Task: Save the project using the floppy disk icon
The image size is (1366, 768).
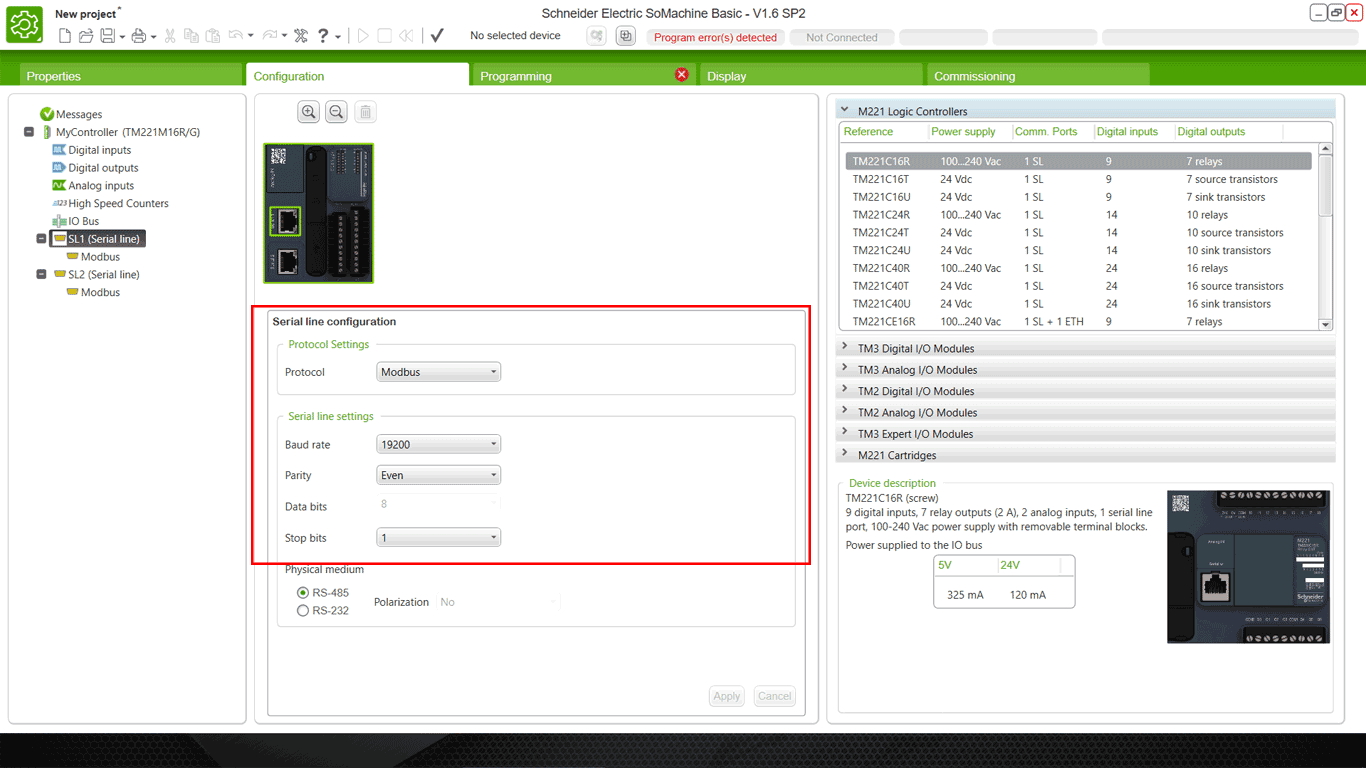Action: coord(107,36)
